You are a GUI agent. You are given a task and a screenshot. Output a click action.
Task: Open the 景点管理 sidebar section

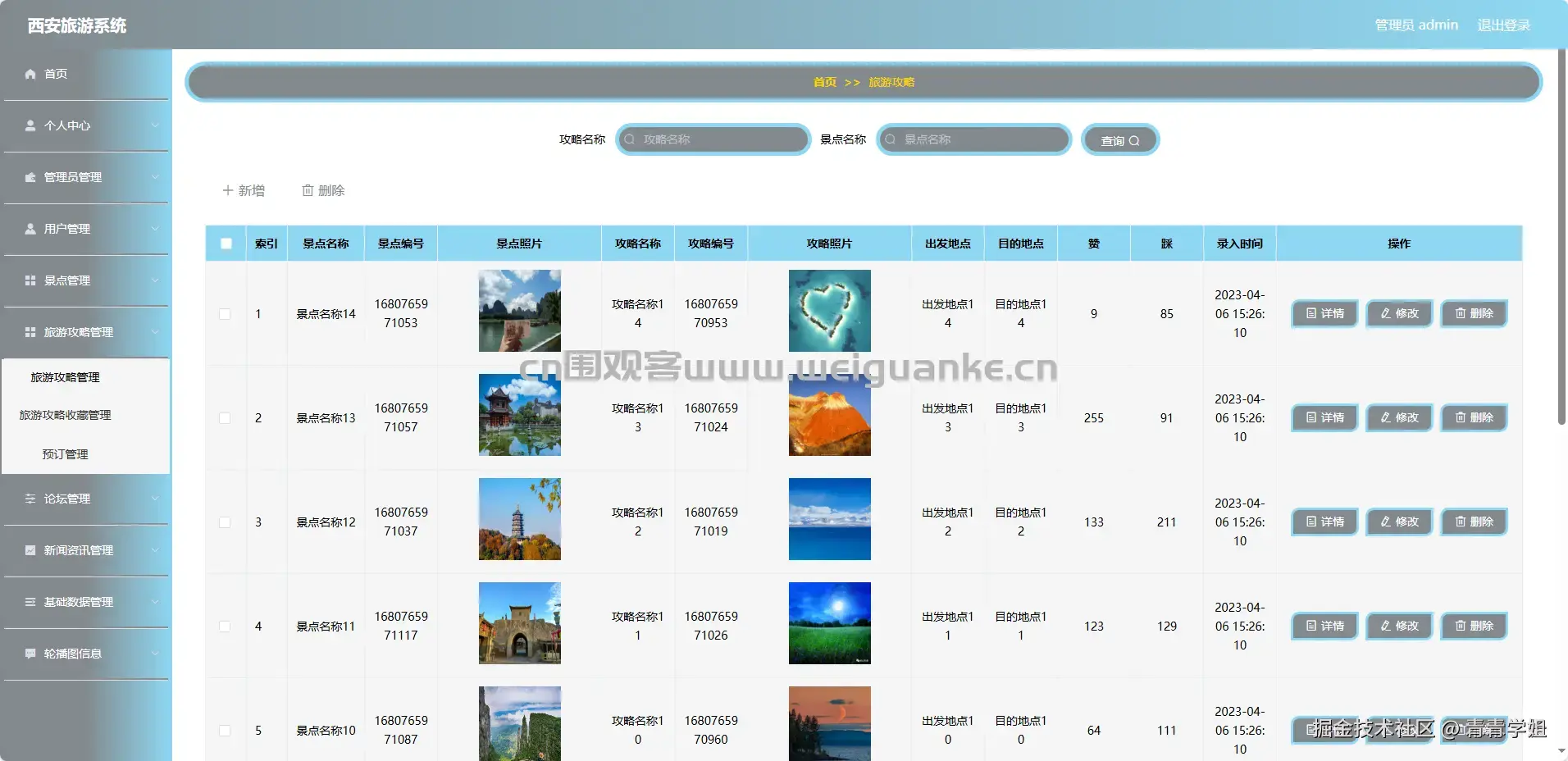click(86, 280)
